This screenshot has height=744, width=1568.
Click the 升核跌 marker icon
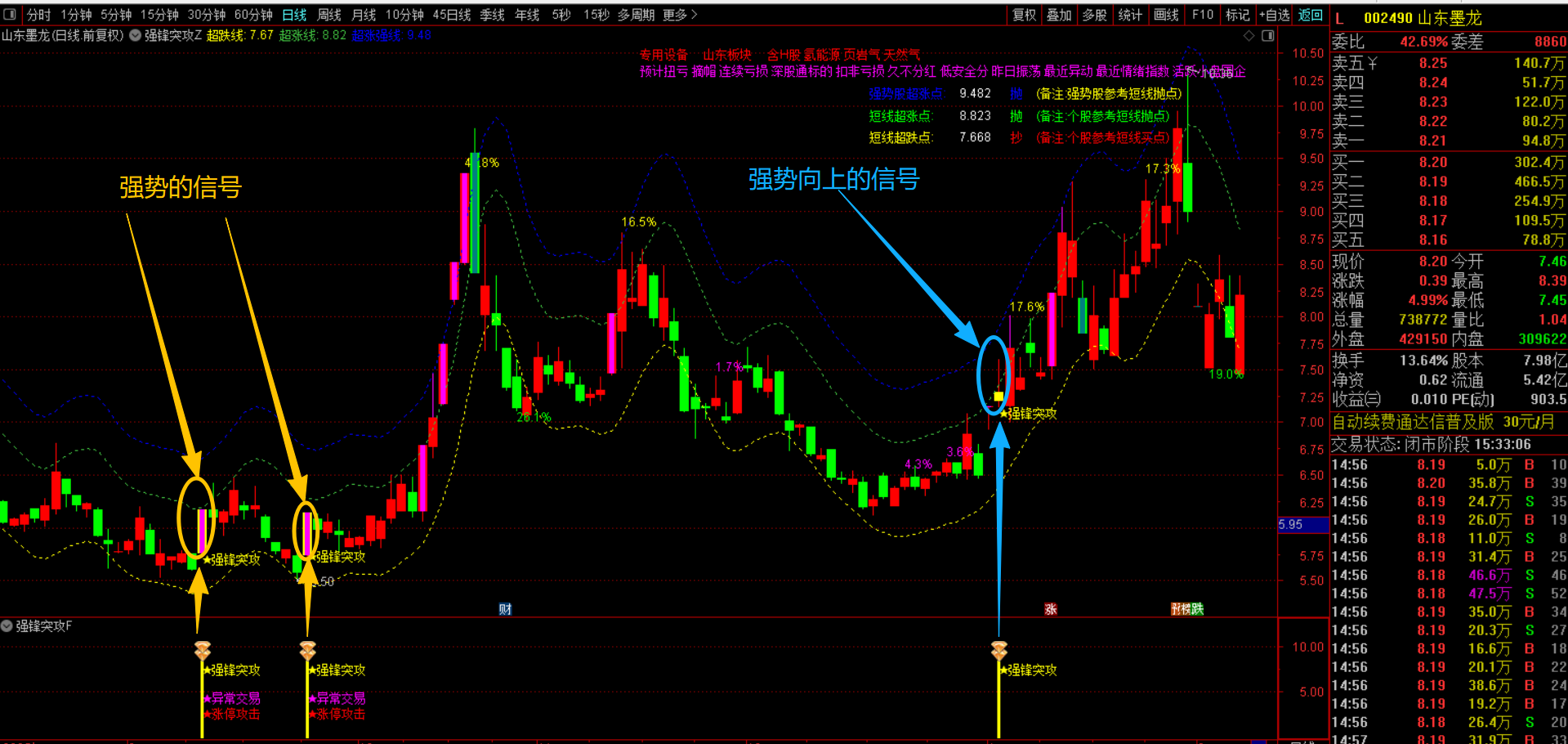pos(1187,609)
